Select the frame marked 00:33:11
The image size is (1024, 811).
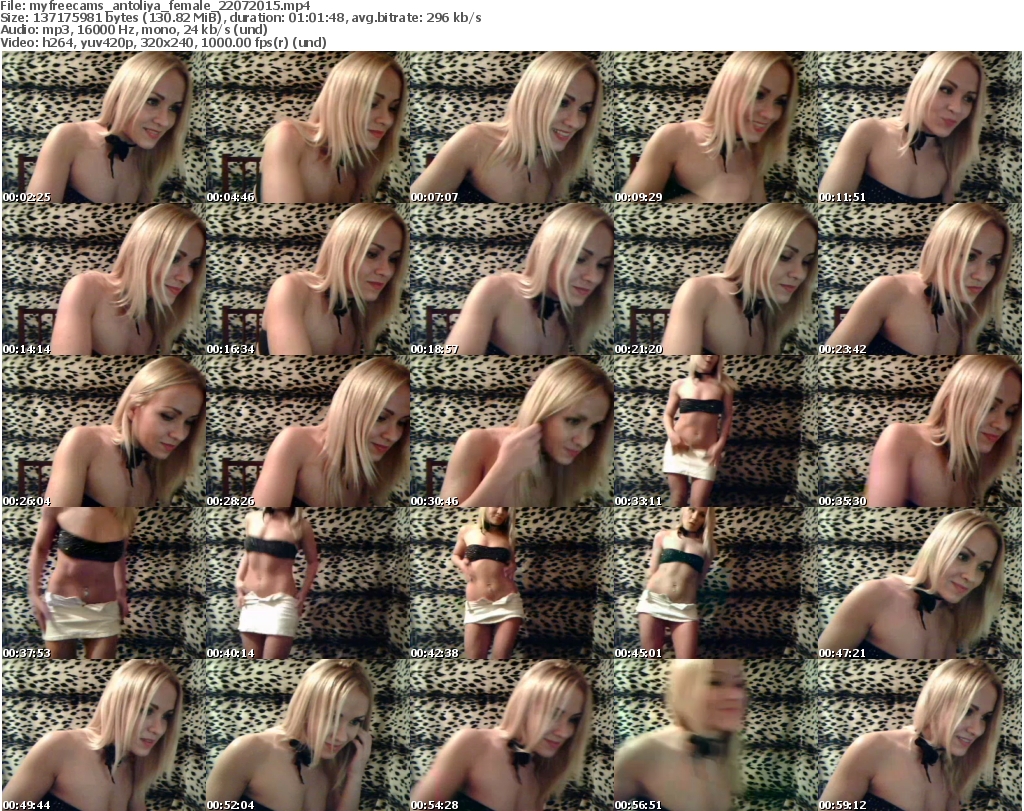coord(716,432)
